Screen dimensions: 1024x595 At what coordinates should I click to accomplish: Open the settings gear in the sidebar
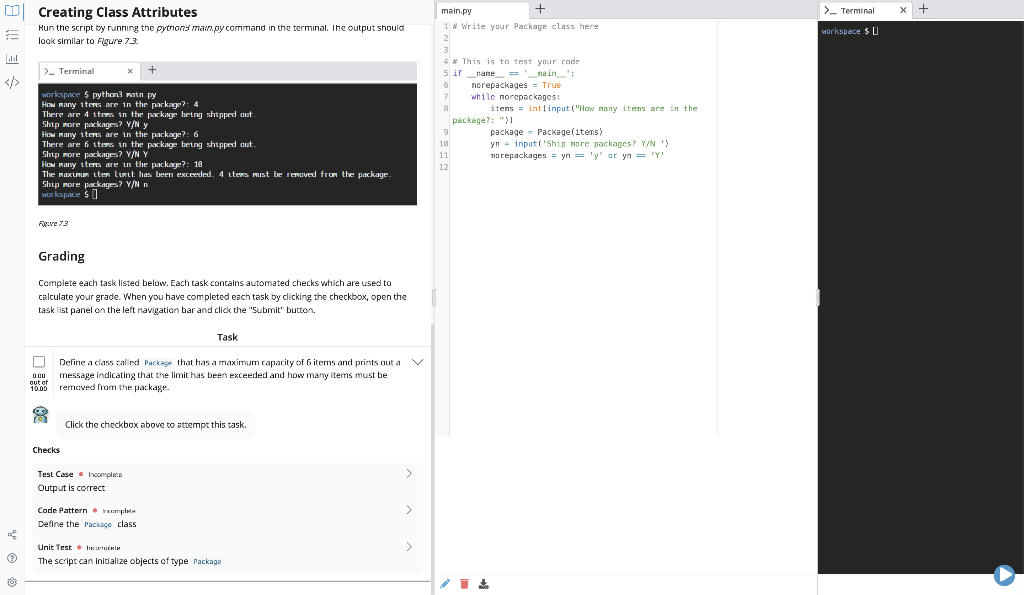click(x=10, y=580)
